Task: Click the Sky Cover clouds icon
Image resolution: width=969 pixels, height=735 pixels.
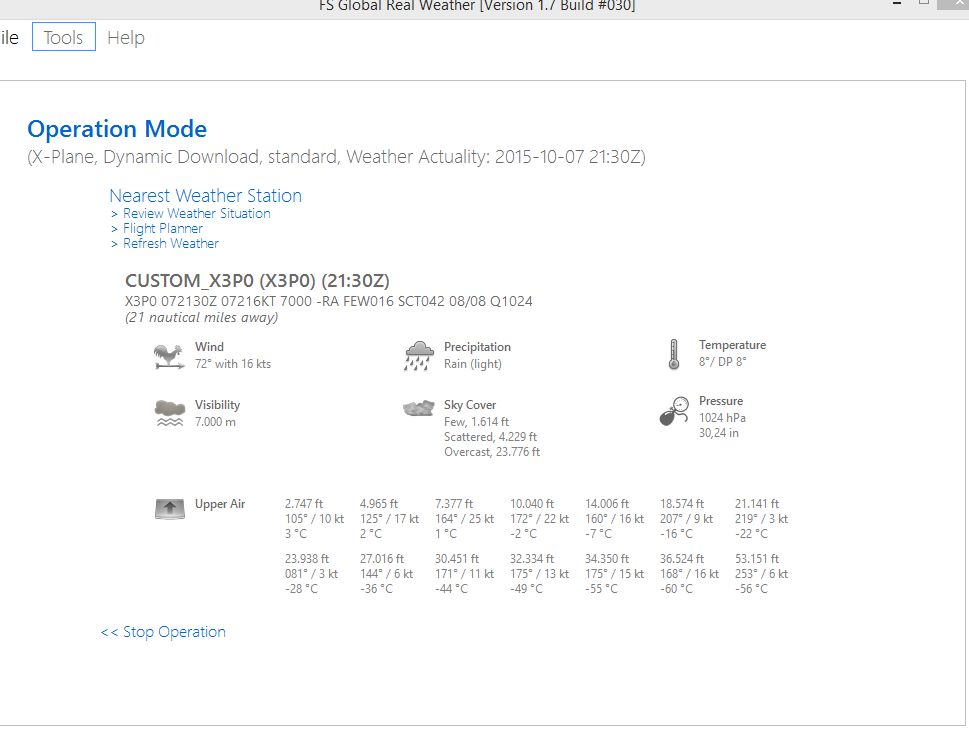Action: click(418, 409)
